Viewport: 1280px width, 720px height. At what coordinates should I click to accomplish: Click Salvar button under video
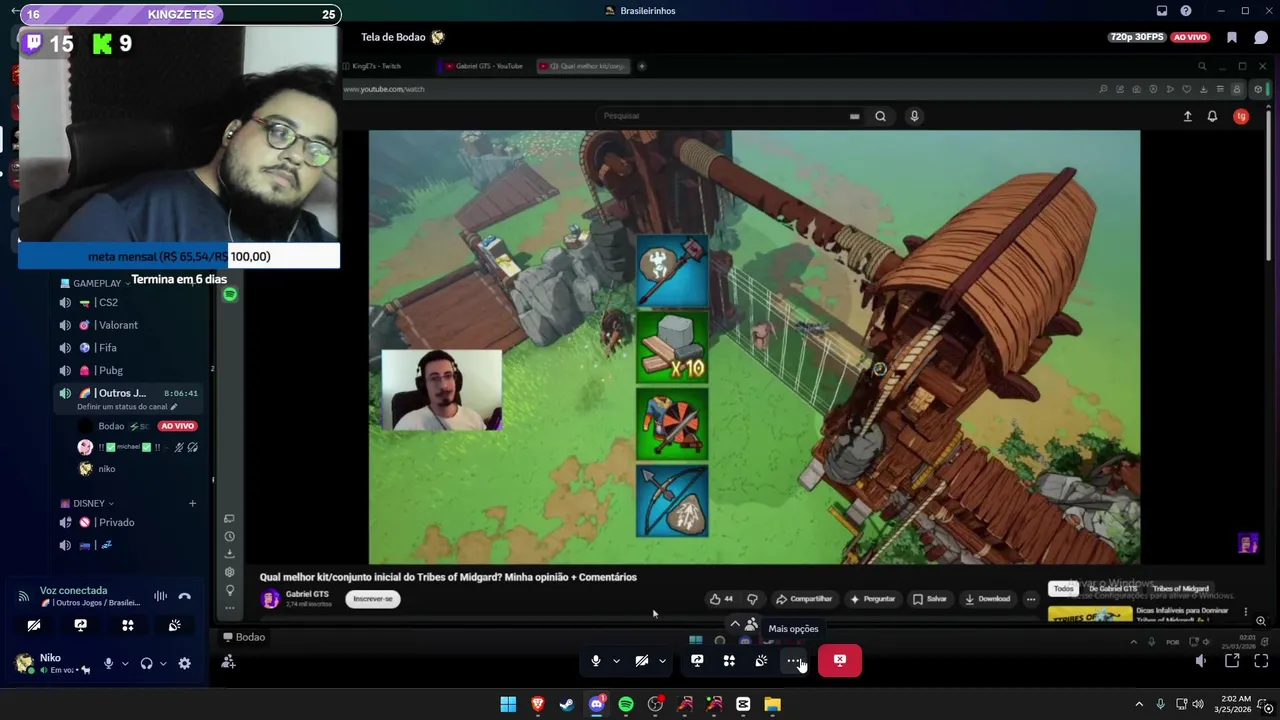tap(930, 599)
